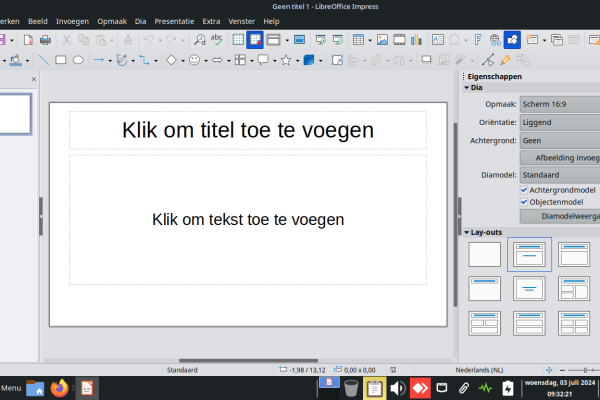
Task: Open the Invoegen menu
Action: pyautogui.click(x=72, y=20)
